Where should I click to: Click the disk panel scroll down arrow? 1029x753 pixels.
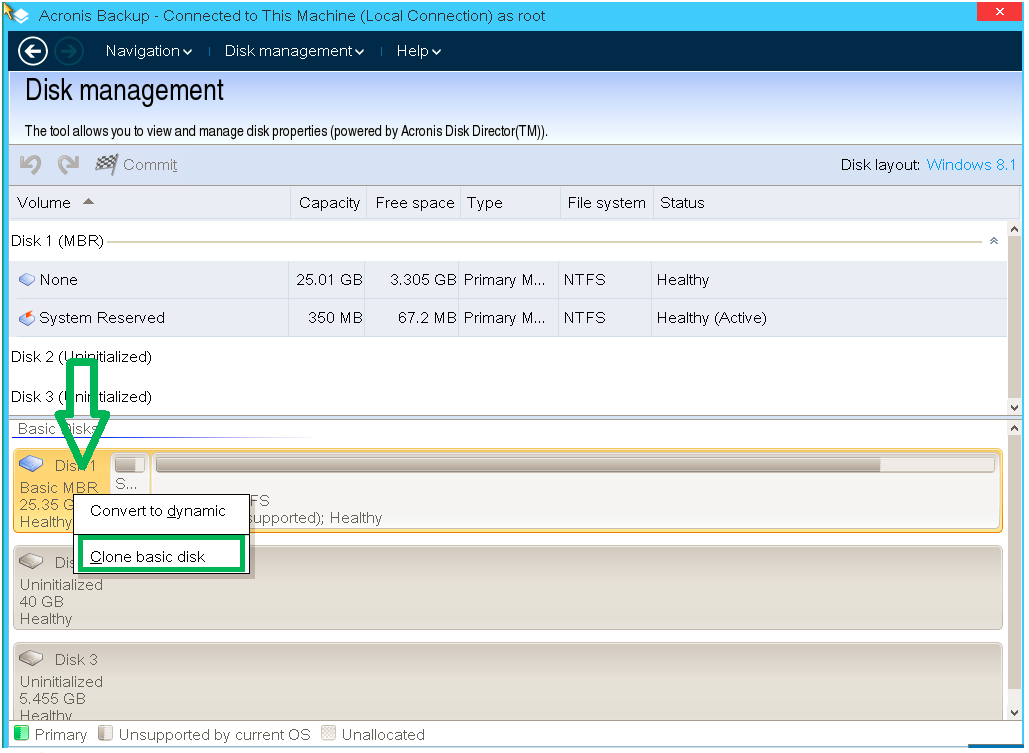1015,712
